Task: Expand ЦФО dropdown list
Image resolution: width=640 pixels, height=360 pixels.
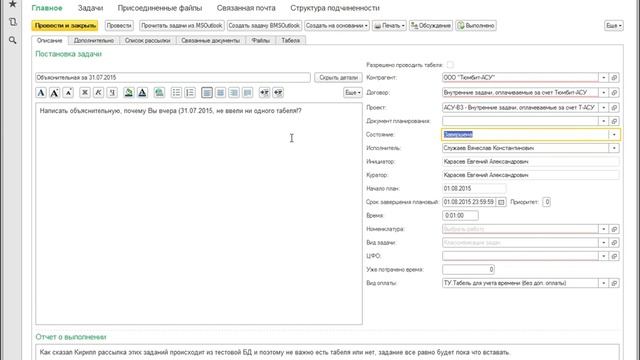Action: point(604,256)
